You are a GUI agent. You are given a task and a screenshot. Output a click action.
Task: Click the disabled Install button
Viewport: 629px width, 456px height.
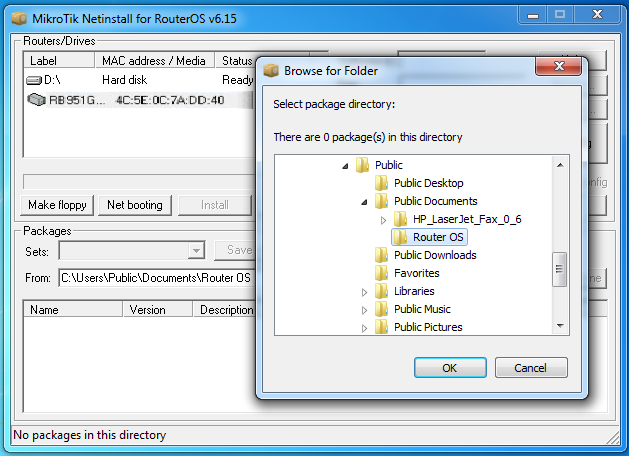point(215,205)
